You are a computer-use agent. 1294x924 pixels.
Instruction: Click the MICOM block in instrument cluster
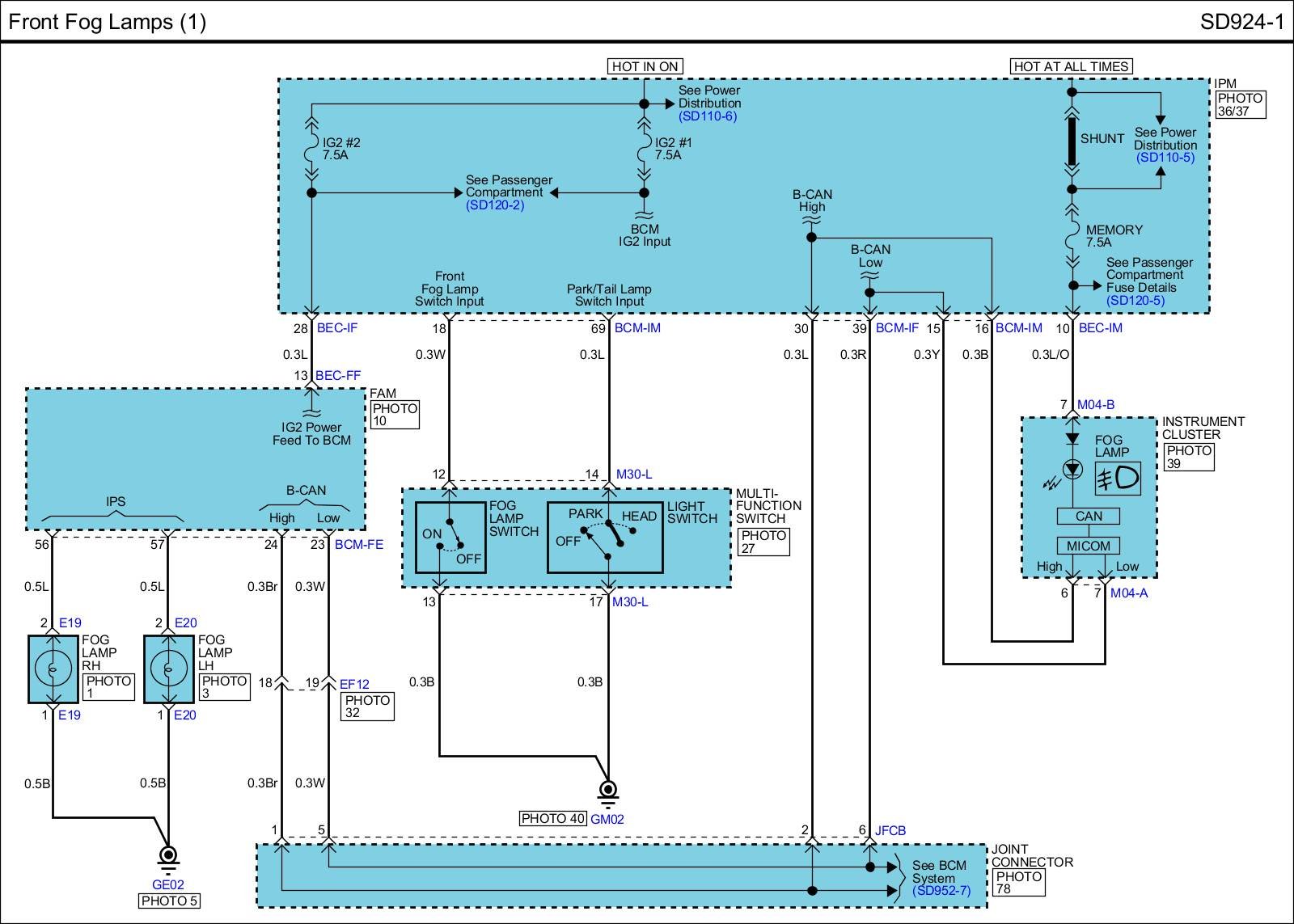pos(1088,546)
